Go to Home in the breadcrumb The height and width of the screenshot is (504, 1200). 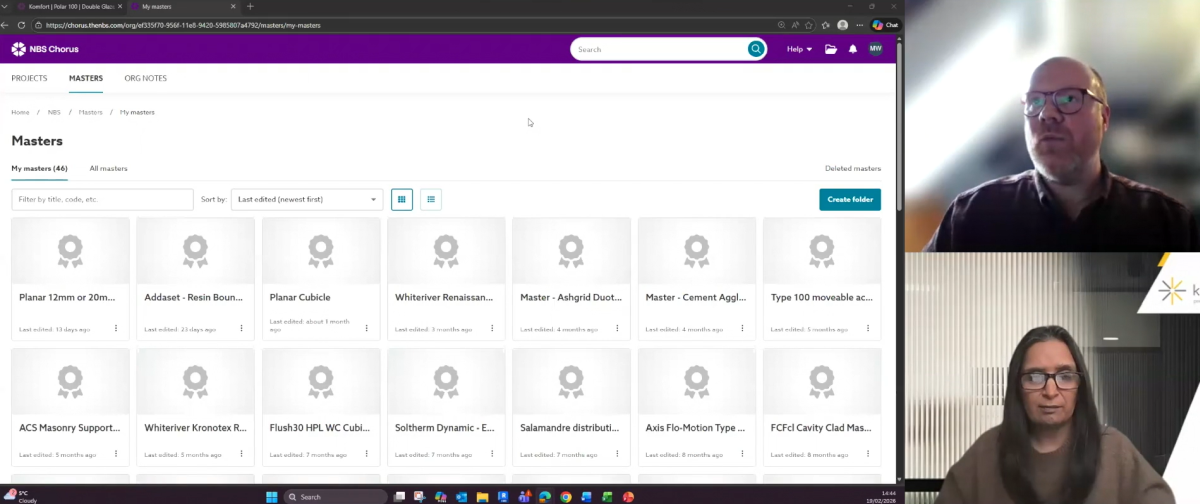pos(20,112)
